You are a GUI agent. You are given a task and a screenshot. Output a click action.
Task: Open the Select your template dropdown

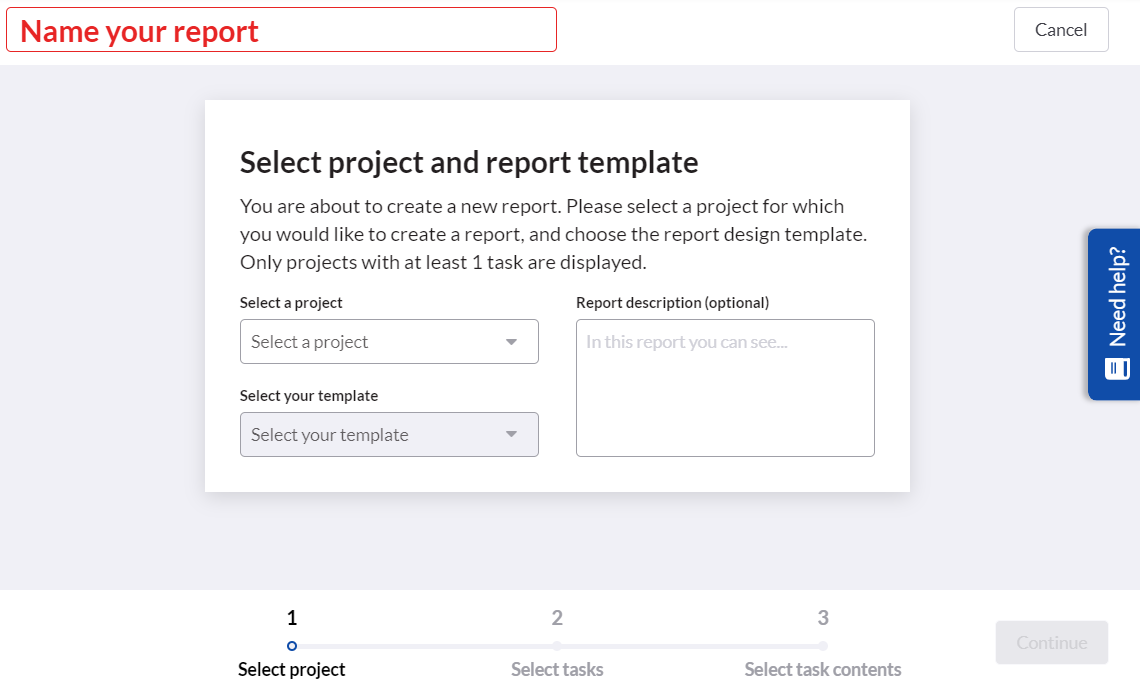coord(389,434)
